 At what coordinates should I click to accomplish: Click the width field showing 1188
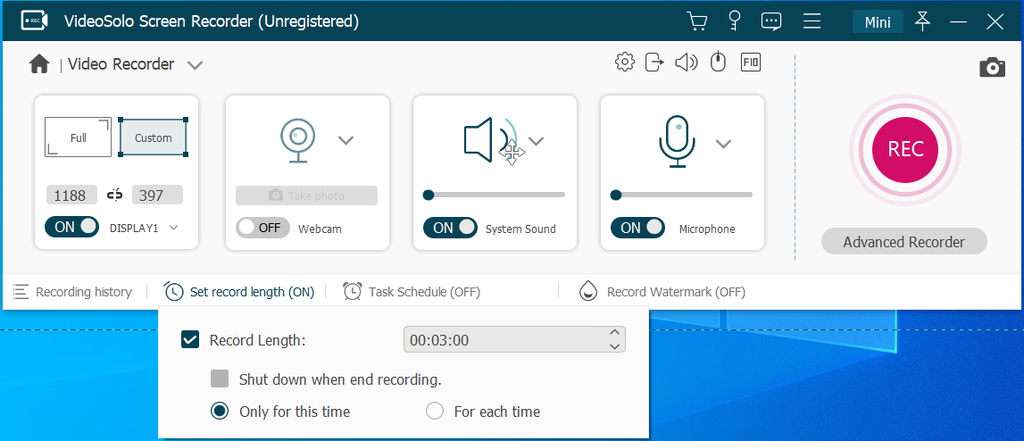71,195
